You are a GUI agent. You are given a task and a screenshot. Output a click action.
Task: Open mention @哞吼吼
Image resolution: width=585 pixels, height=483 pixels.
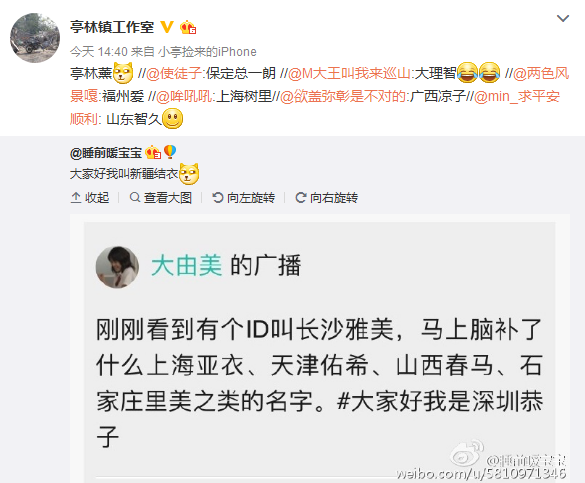[x=184, y=96]
